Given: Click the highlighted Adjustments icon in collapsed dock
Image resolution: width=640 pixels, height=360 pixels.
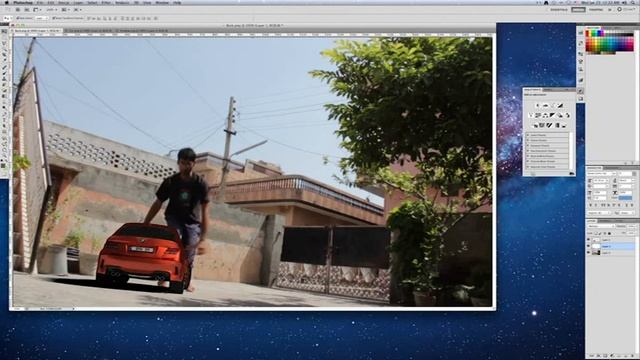Looking at the screenshot, I should tap(581, 91).
